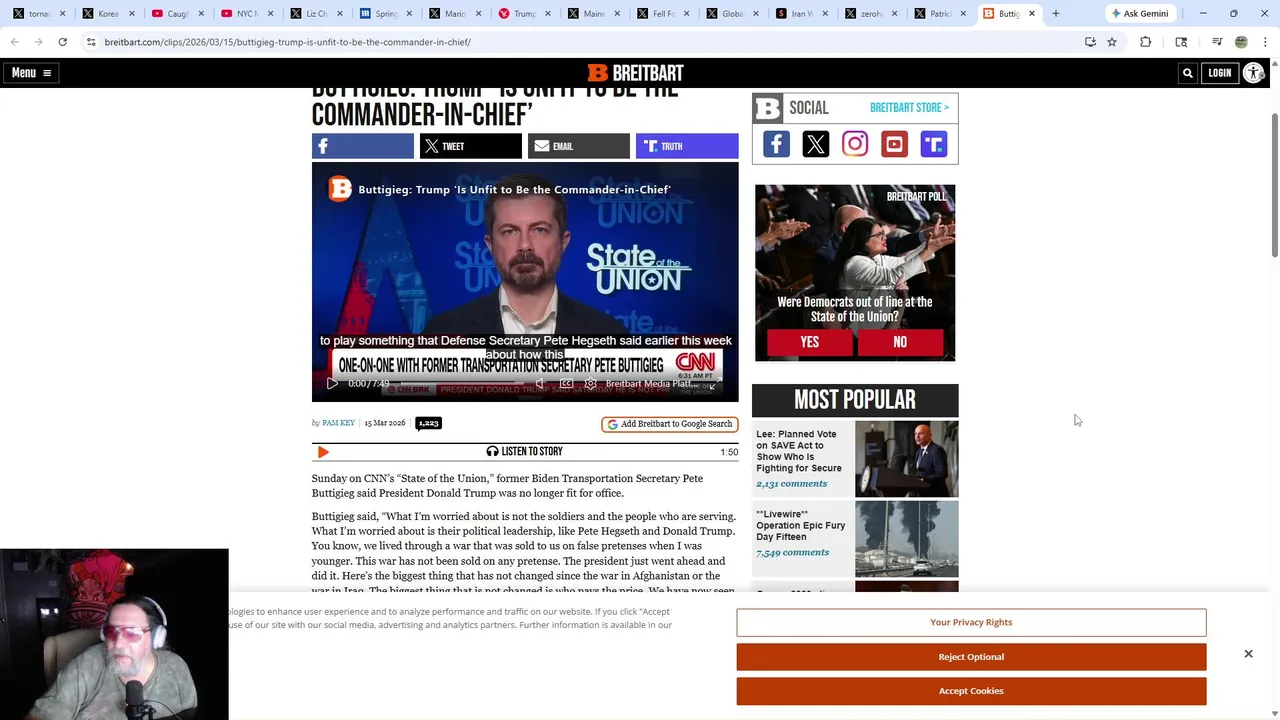Vote YES in the Breitbart poll
This screenshot has width=1280, height=720.
point(809,342)
